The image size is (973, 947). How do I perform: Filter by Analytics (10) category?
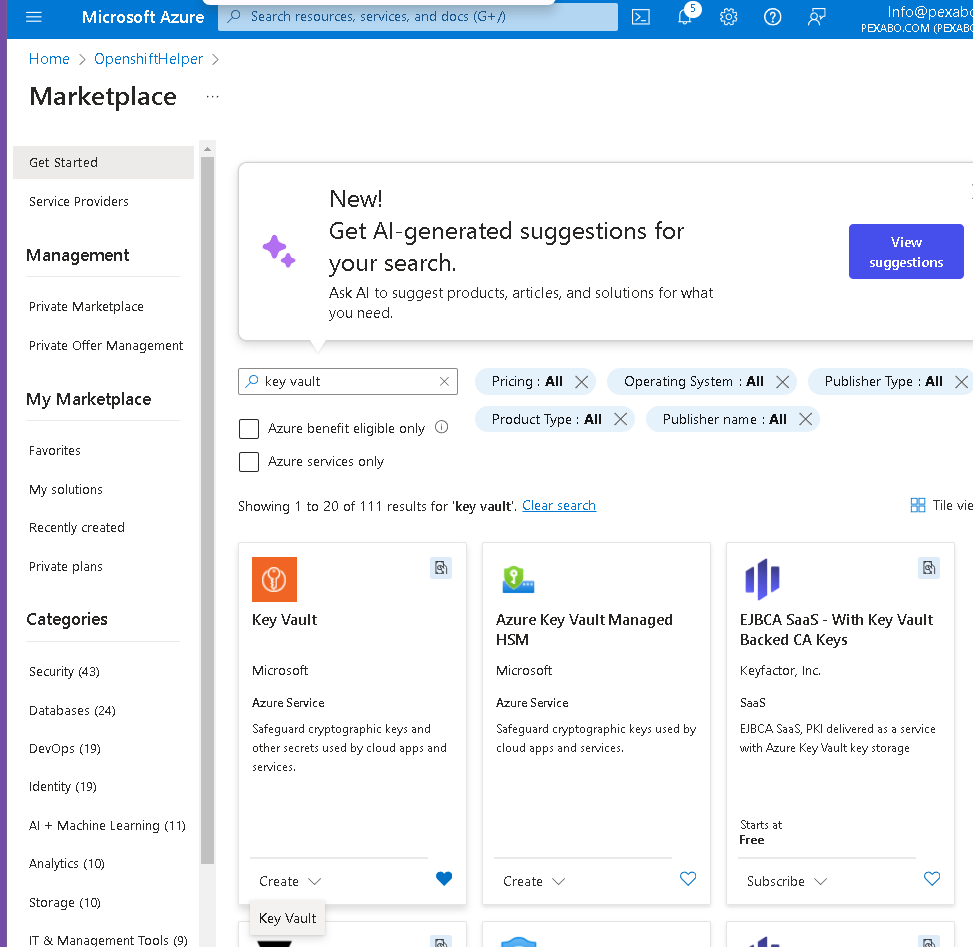click(66, 864)
